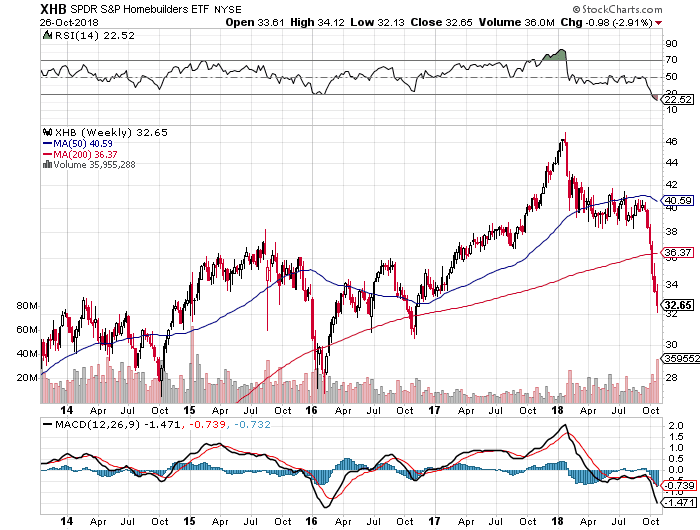Click the MA(50) 40.59 legend label

pyautogui.click(x=83, y=144)
